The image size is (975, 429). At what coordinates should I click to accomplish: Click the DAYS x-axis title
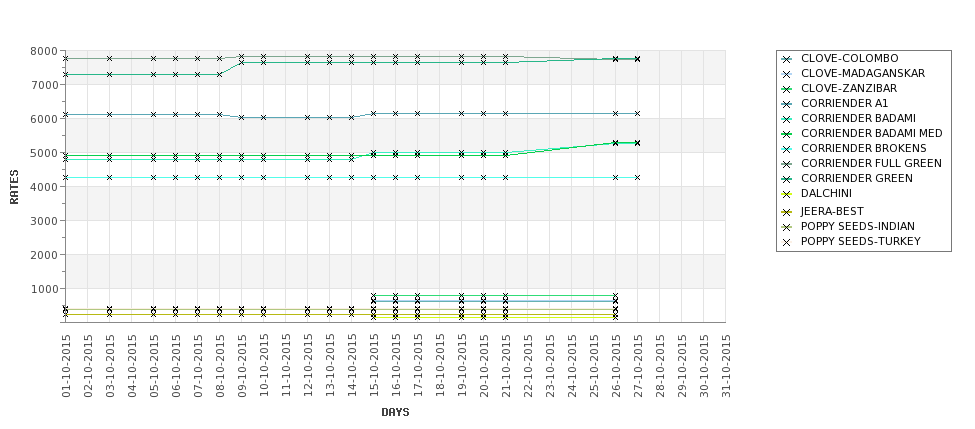tap(395, 412)
